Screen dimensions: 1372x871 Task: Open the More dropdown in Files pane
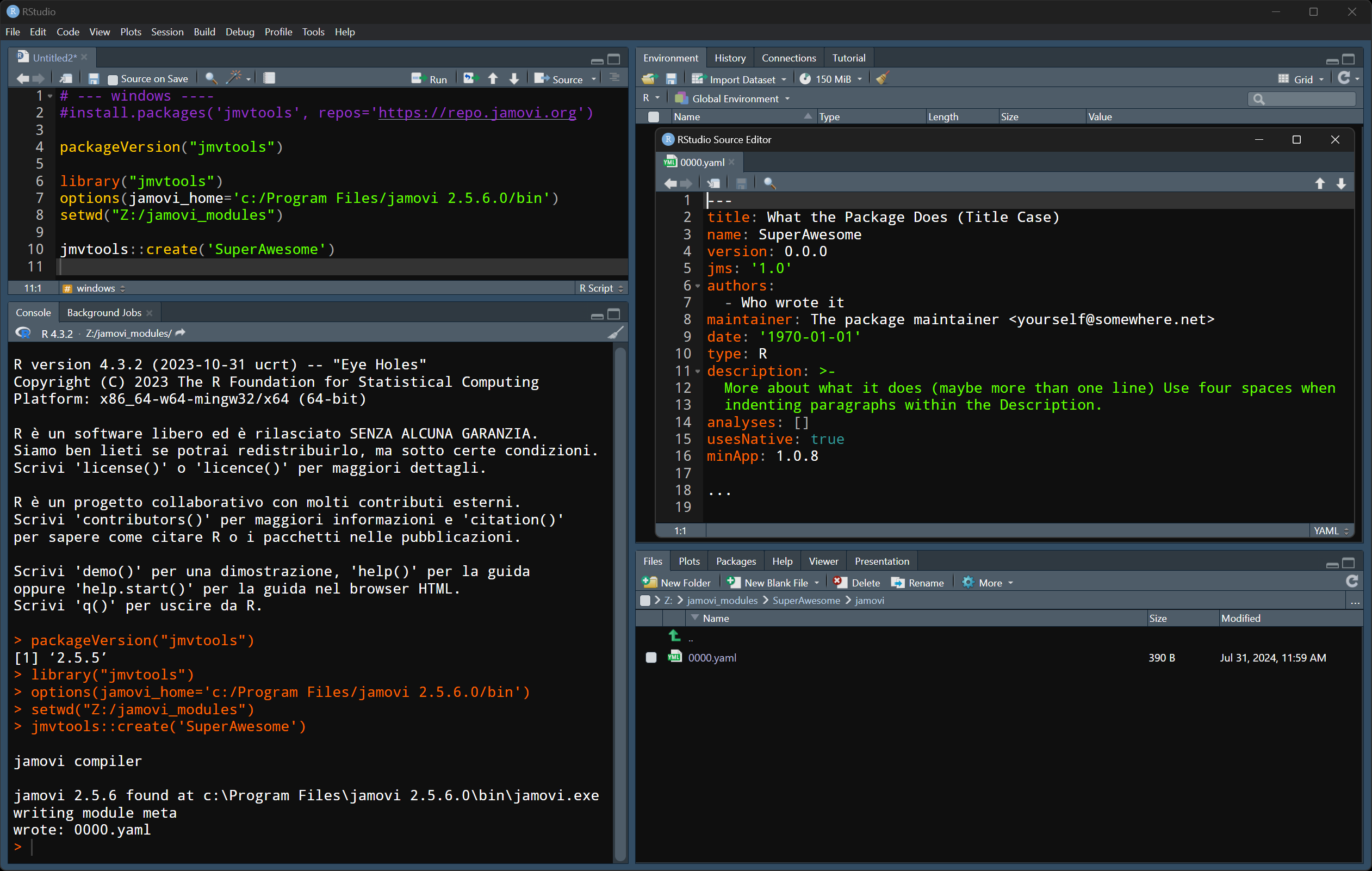click(988, 583)
